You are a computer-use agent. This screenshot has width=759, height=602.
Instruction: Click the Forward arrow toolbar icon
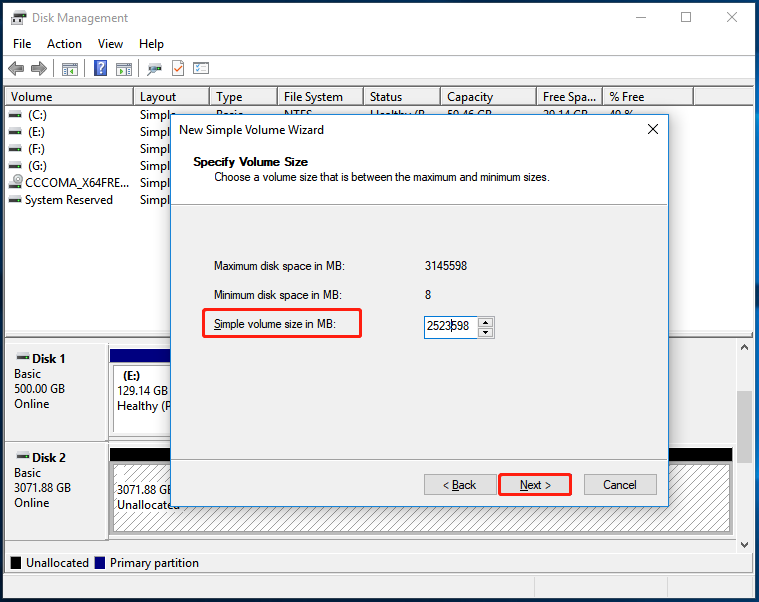[x=39, y=68]
